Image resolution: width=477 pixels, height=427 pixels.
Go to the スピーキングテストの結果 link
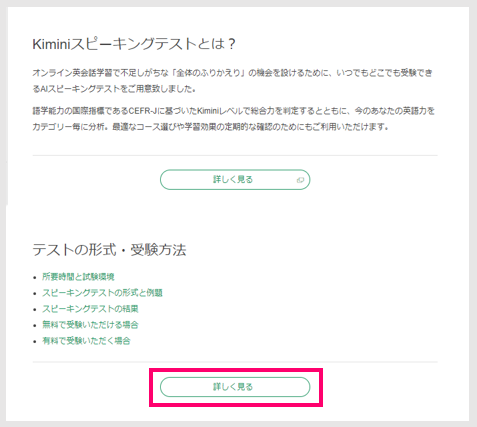coord(90,309)
